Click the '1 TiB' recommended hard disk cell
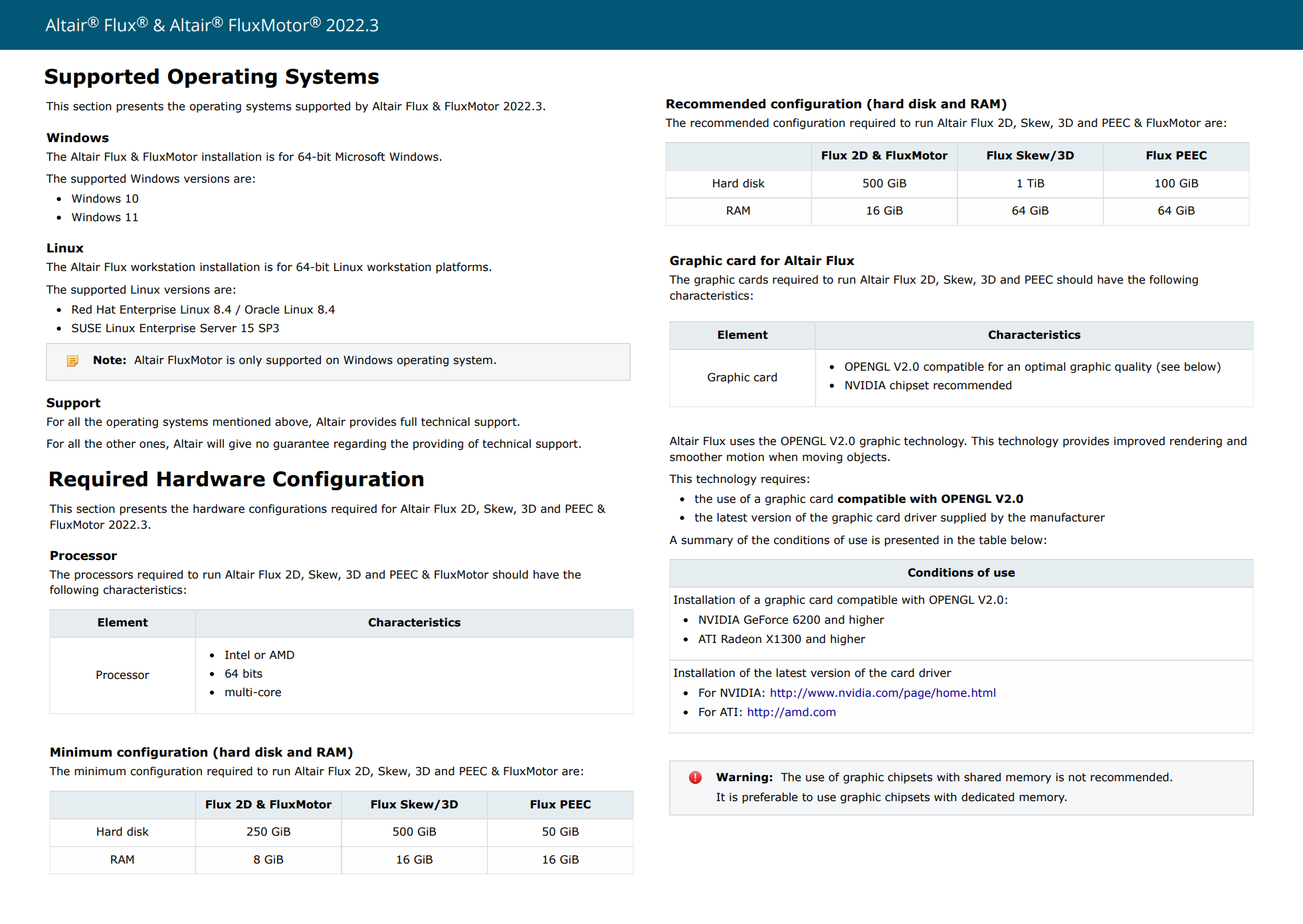Screen dimensions: 1303x924 click(1031, 183)
